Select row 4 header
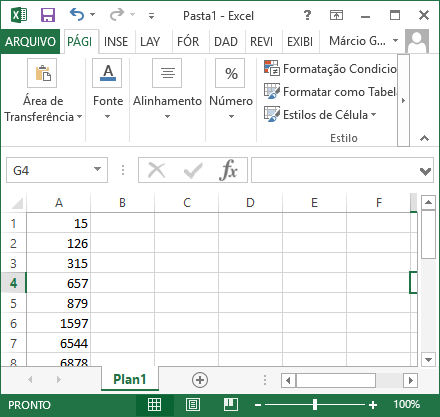This screenshot has width=440, height=417. point(13,283)
